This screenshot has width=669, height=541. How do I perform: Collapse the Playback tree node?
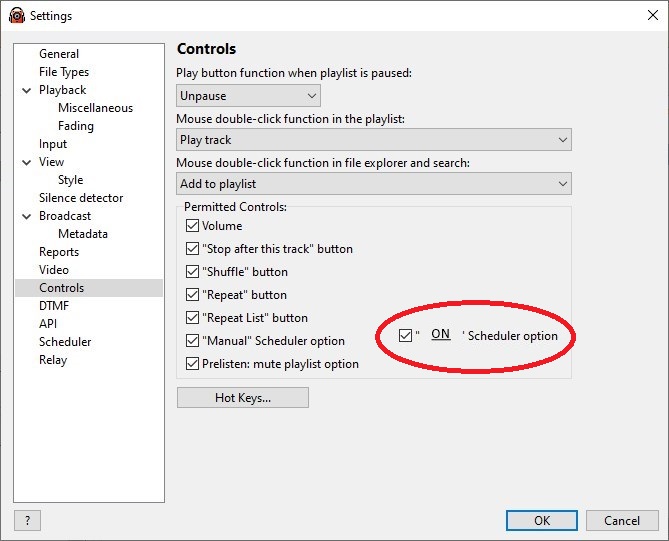pos(26,90)
